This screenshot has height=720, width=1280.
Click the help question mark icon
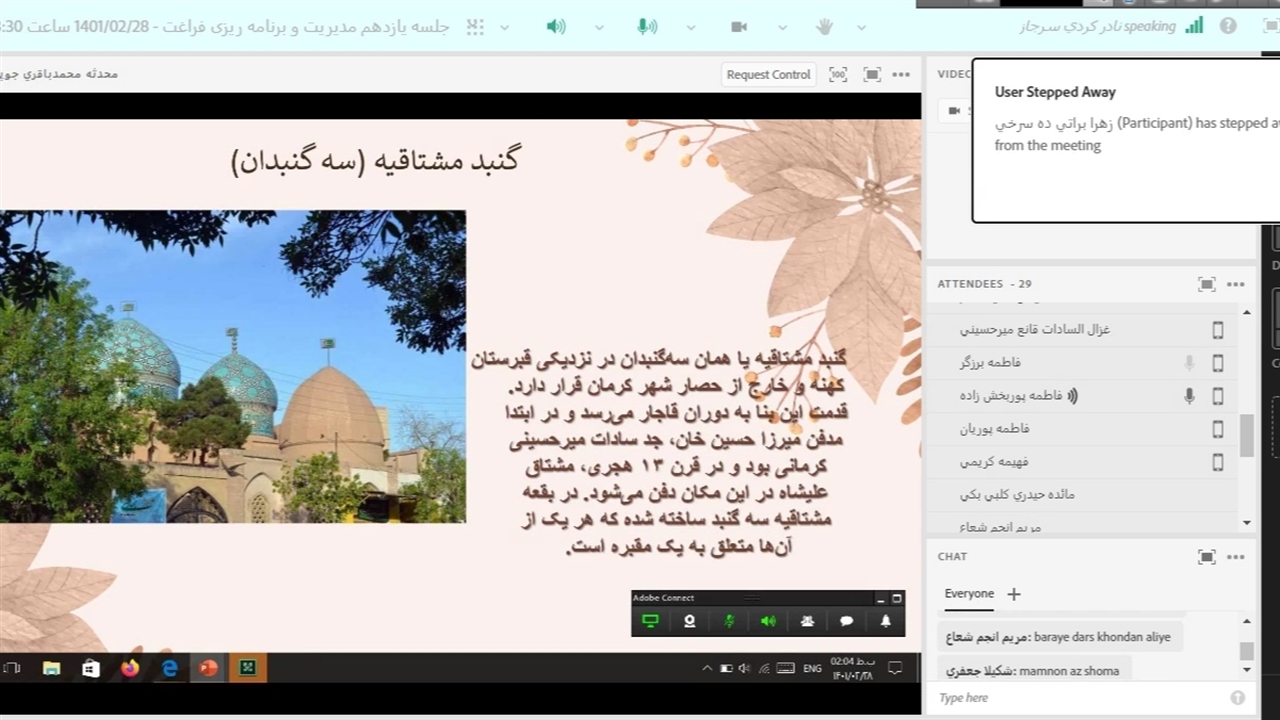tap(1228, 27)
